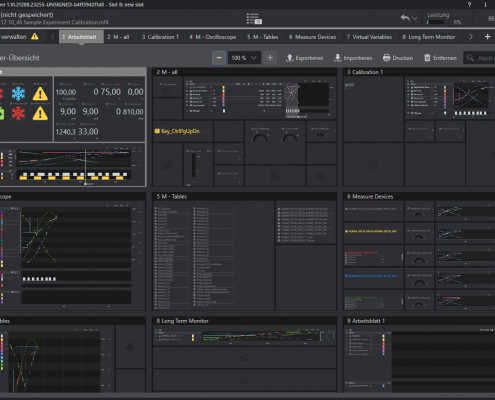Viewport: 495px width, 400px height.
Task: Click the Drucken button
Action: [398, 58]
